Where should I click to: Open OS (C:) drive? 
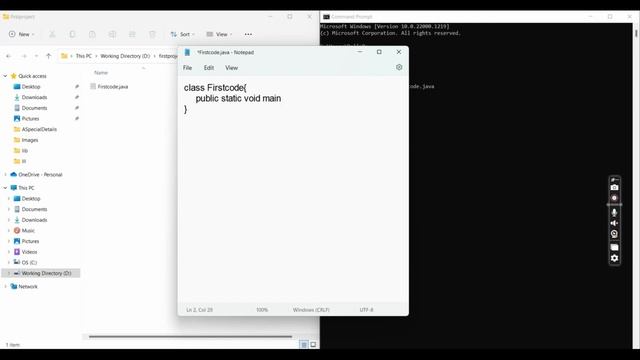(29, 262)
